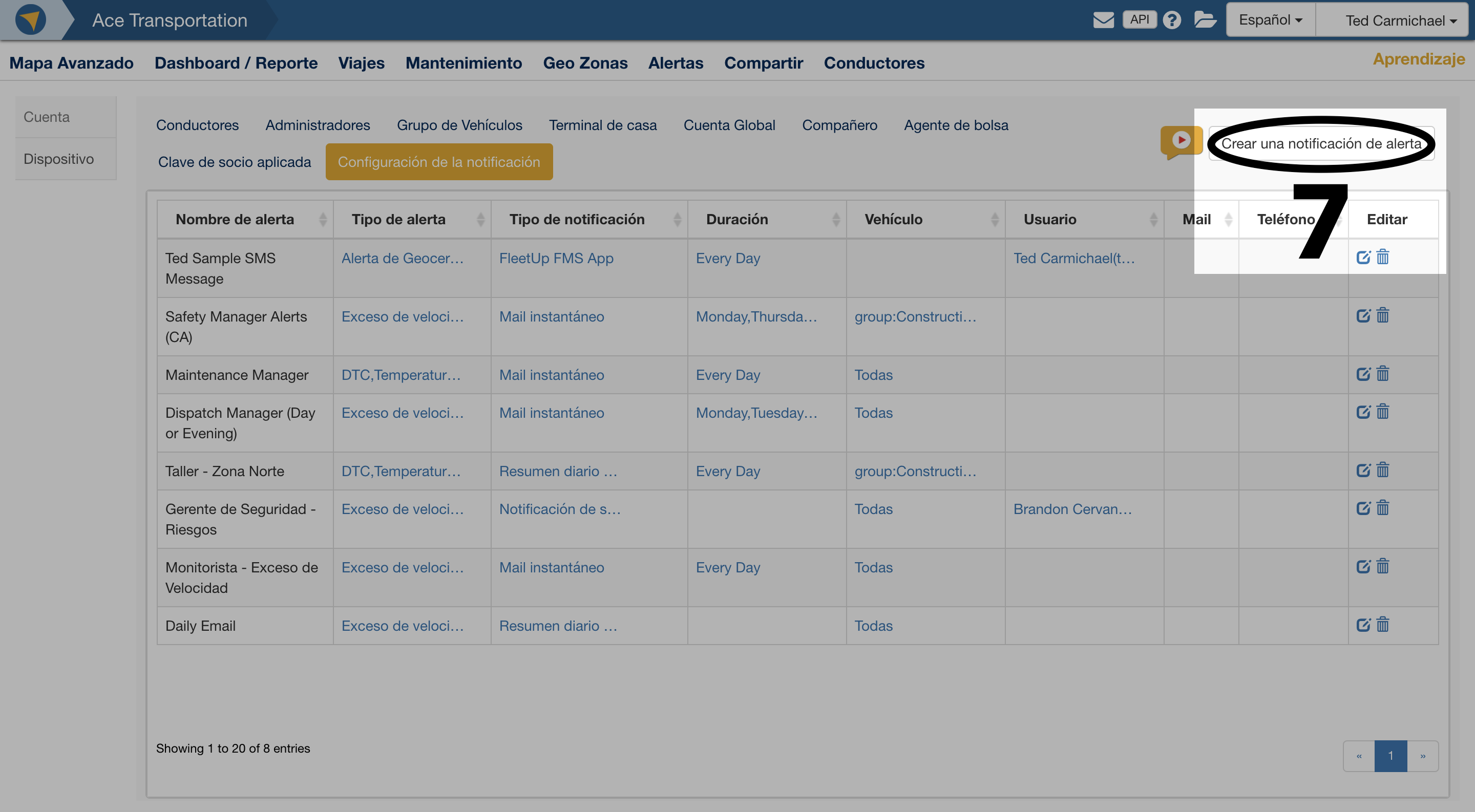Play the tutorial video icon
Screen dimensions: 1475x812
coord(1181,141)
